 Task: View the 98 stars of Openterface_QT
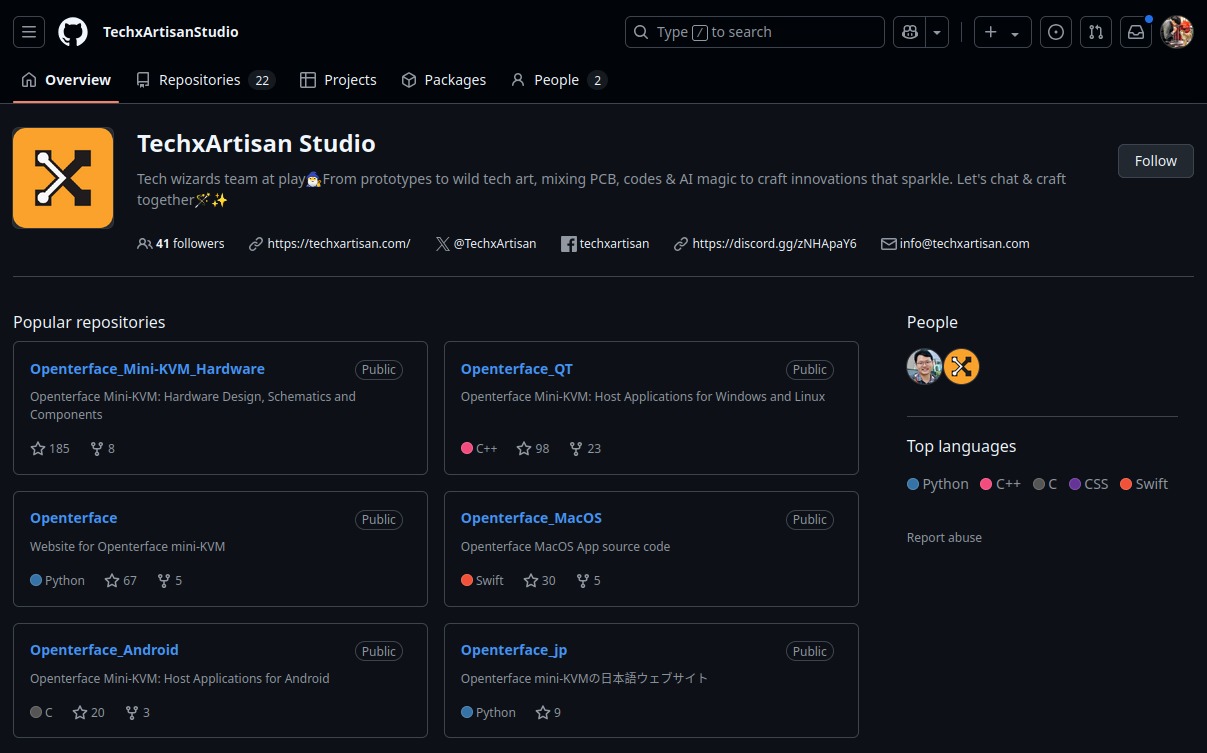coord(533,449)
